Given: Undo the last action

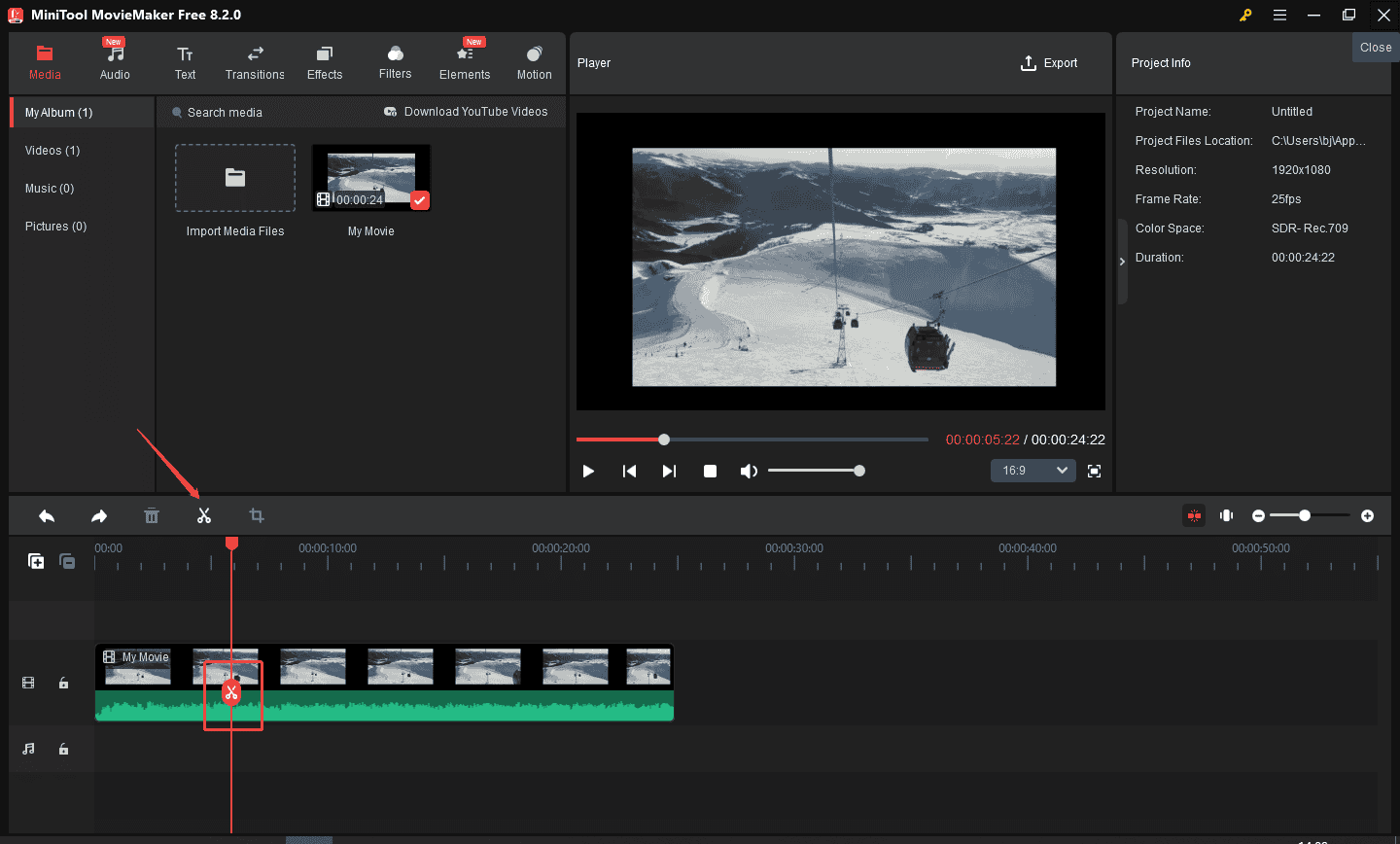Looking at the screenshot, I should click(47, 516).
